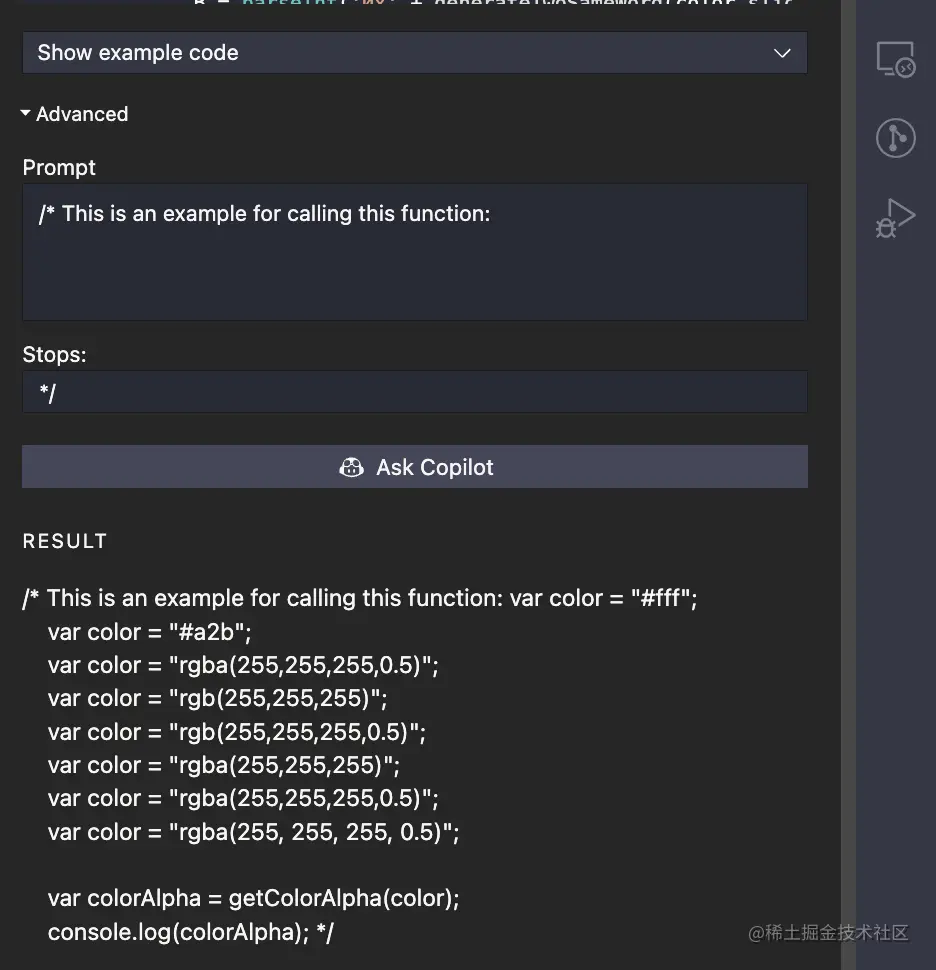Click first result line starting '/* This is an example'
The height and width of the screenshot is (970, 936).
click(360, 598)
